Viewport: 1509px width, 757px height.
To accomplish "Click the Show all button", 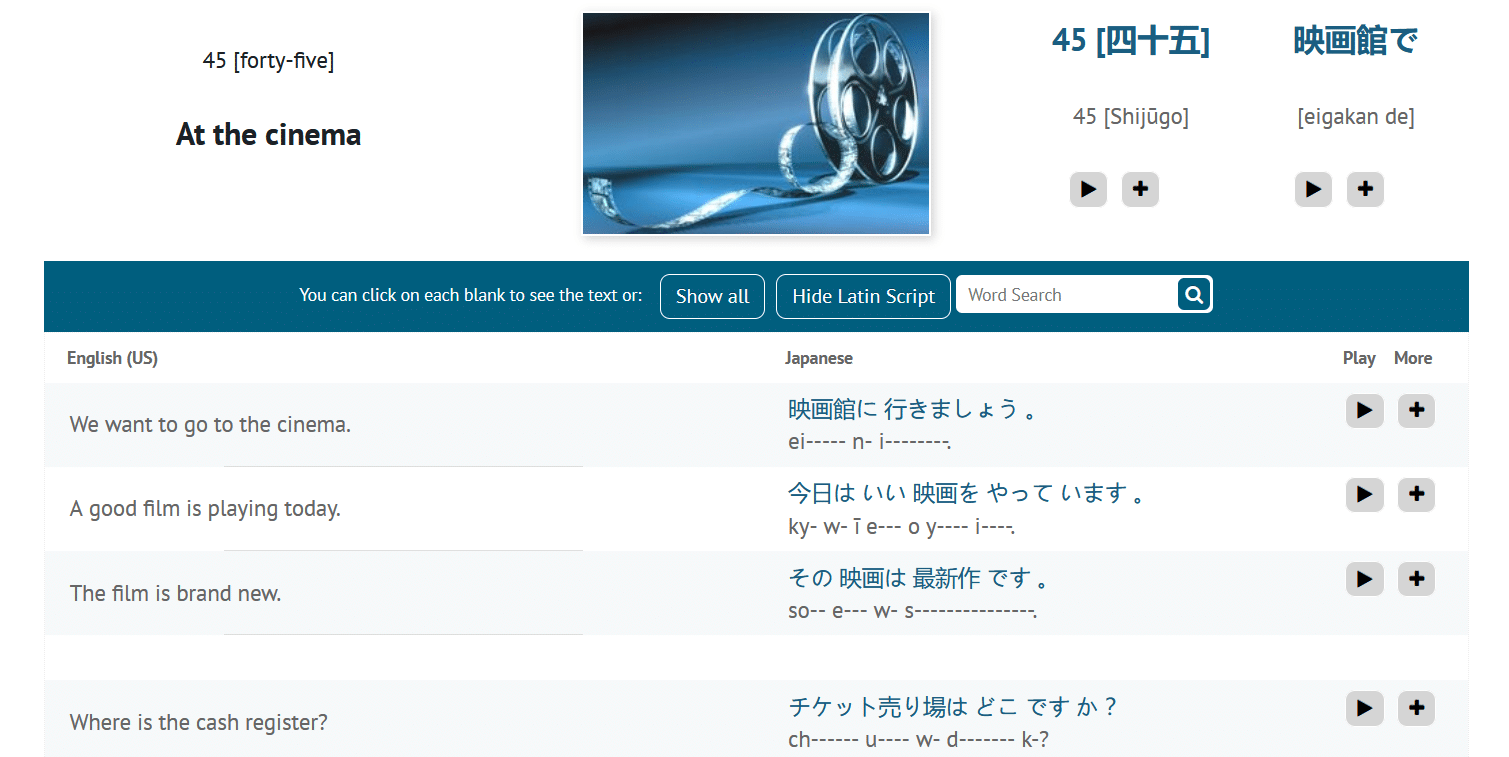I will tap(712, 296).
